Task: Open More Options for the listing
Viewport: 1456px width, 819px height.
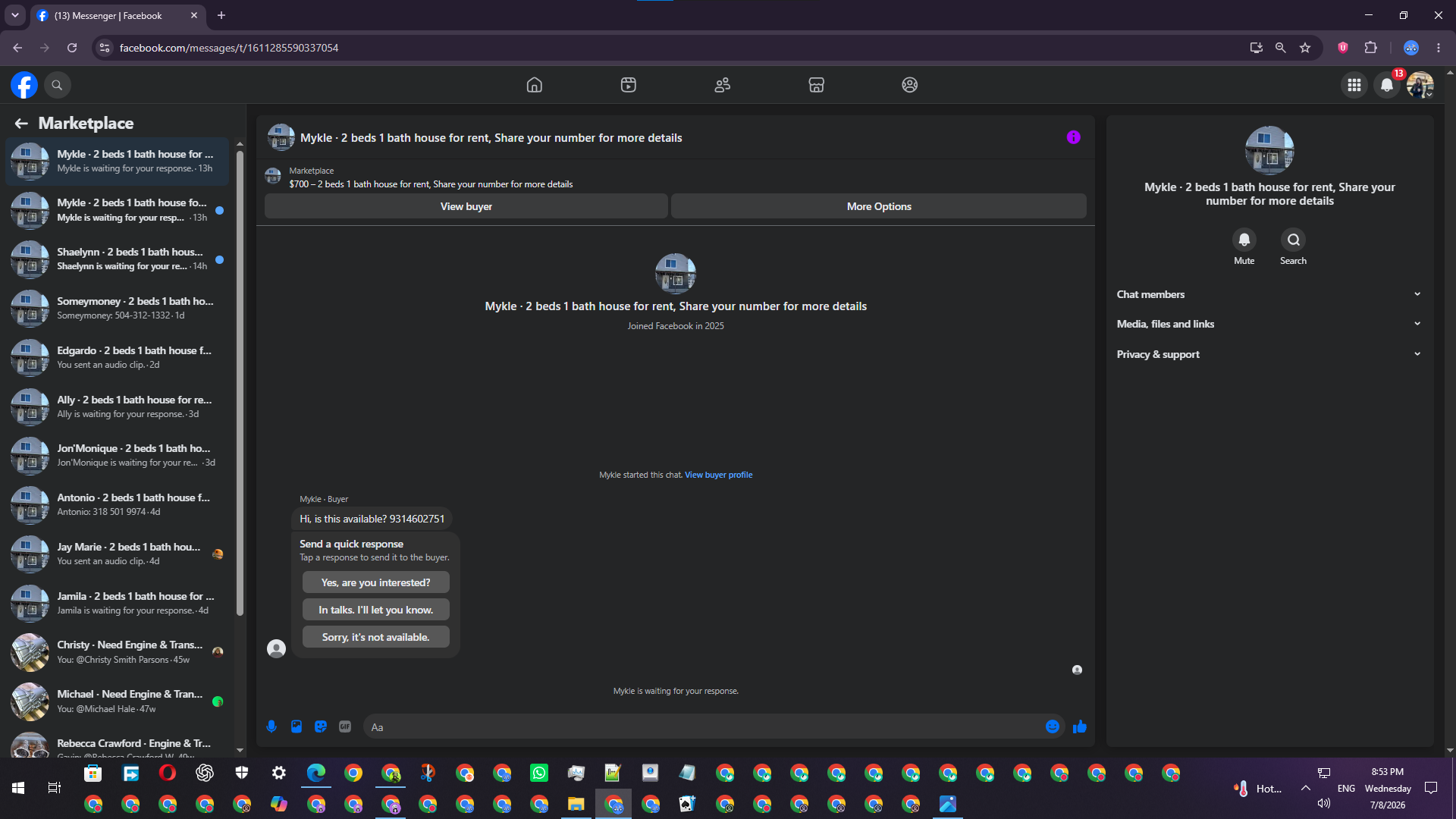Action: (879, 206)
